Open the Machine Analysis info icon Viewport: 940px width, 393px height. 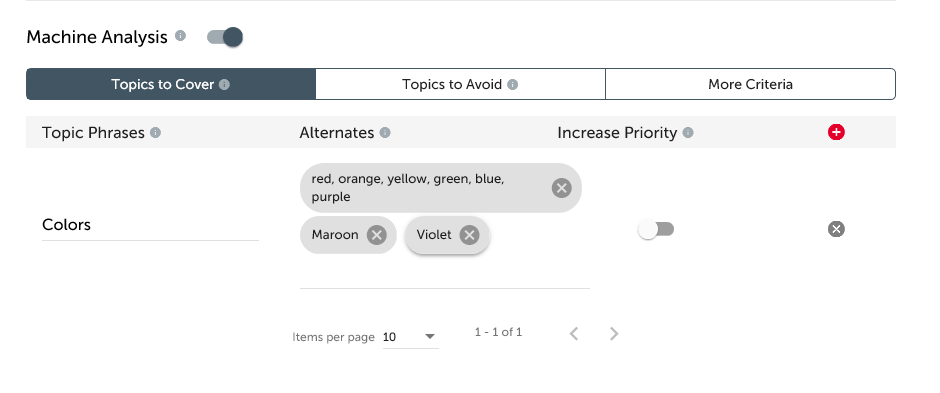[180, 35]
